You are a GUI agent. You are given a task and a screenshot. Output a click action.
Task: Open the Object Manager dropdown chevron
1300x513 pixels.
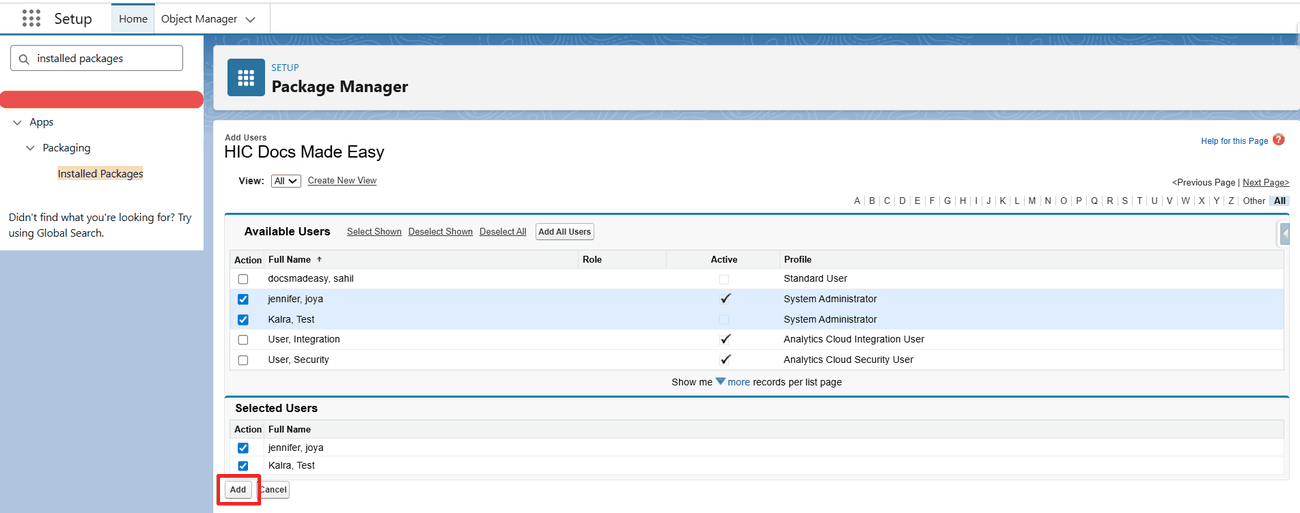(250, 19)
